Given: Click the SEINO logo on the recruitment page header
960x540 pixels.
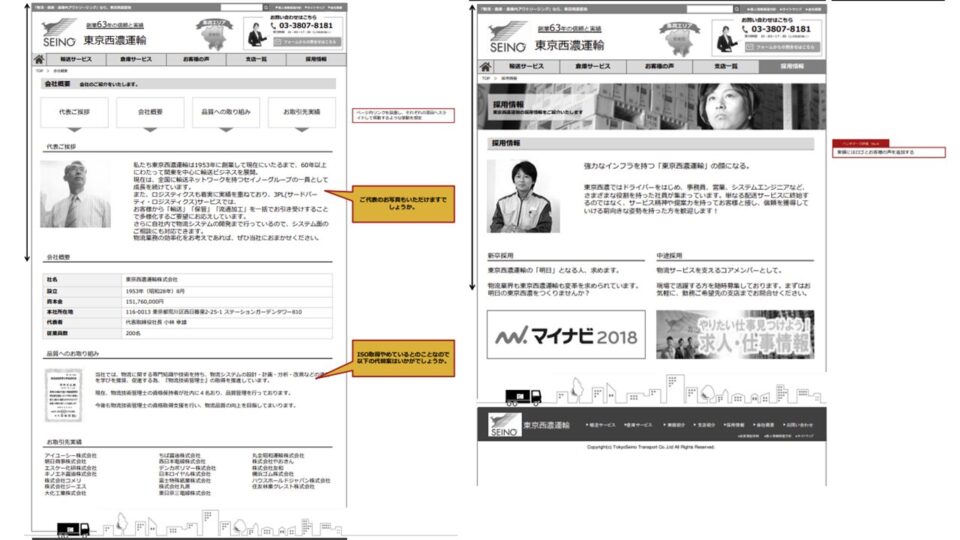Looking at the screenshot, I should (x=508, y=37).
